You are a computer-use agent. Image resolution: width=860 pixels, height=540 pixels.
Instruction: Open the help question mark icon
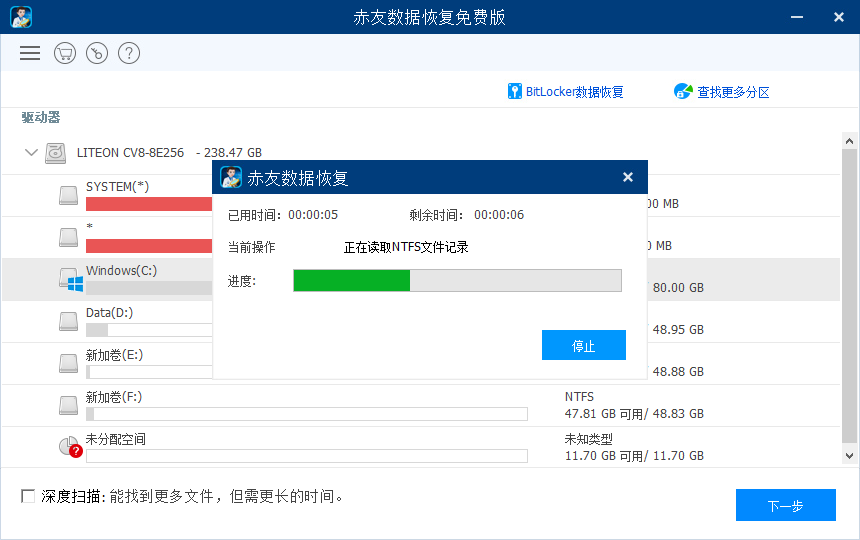point(129,53)
